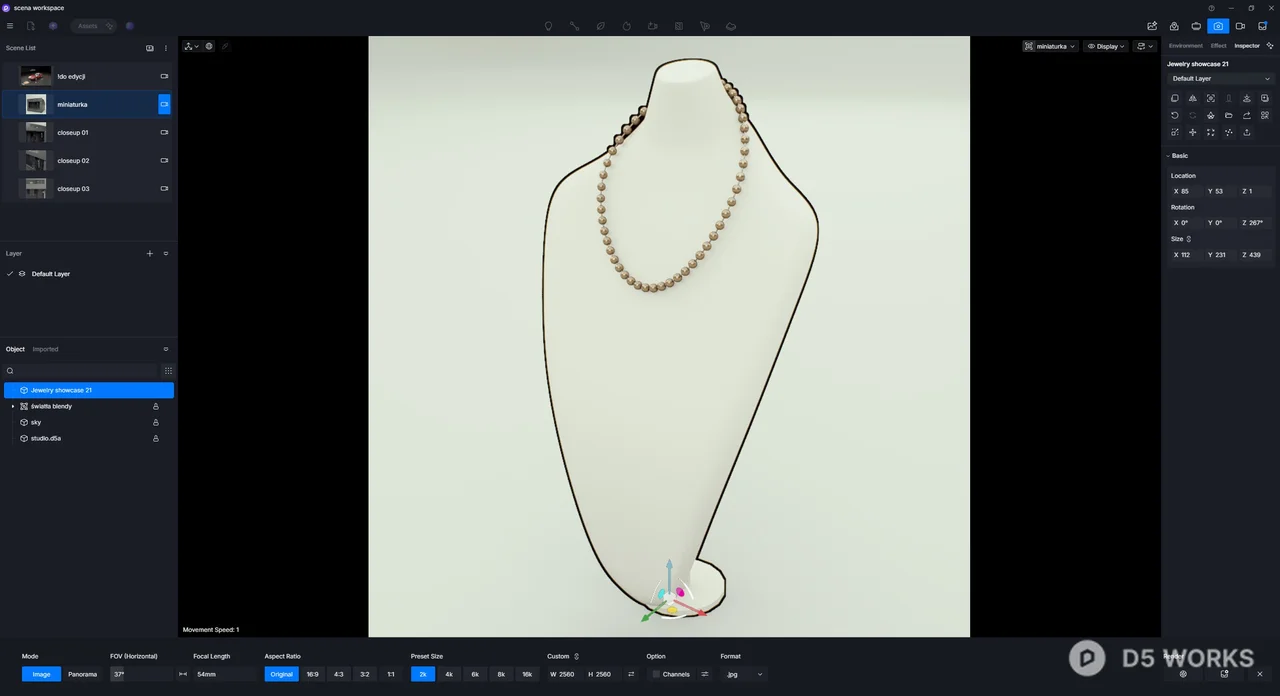Viewport: 1280px width, 696px height.
Task: Choose 1:1 aspect ratio
Action: point(390,674)
